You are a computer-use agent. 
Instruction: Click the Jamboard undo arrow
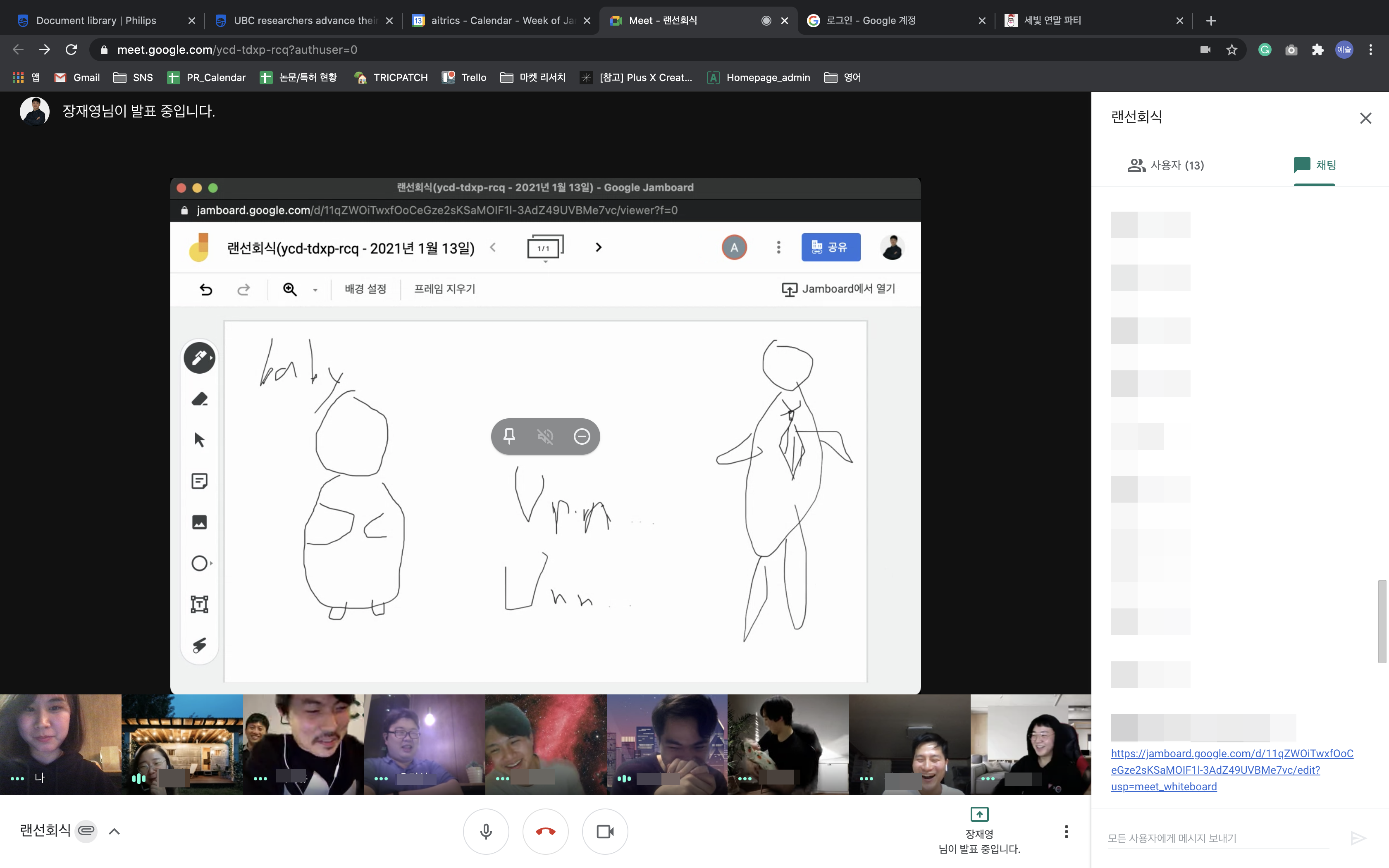tap(206, 289)
